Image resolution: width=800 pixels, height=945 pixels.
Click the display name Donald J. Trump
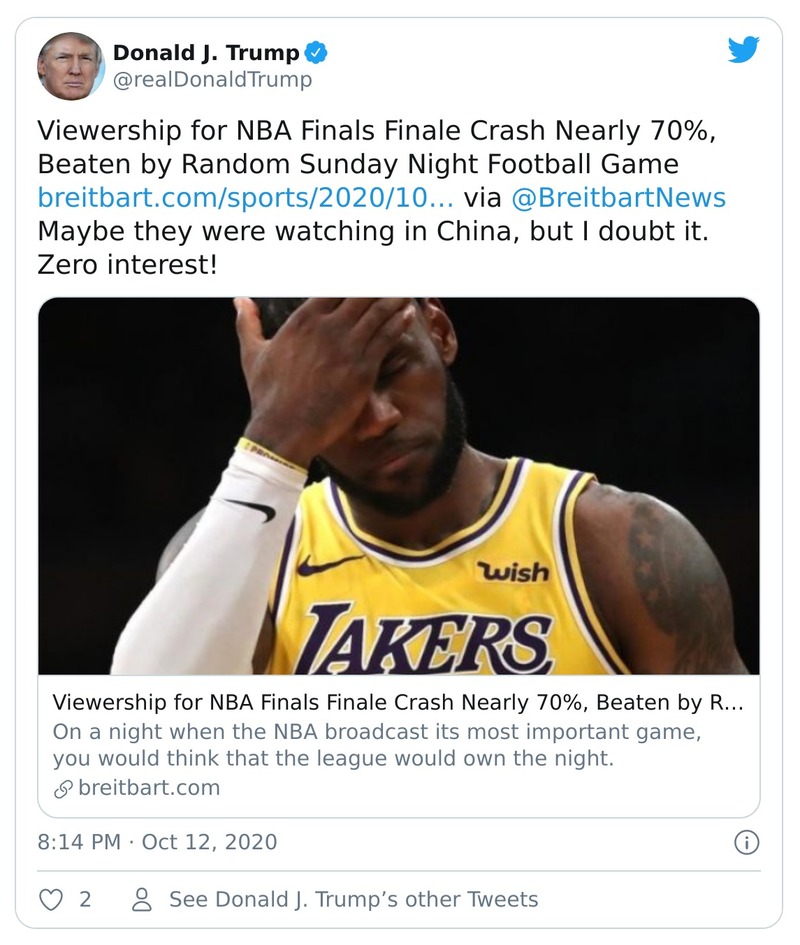coord(207,52)
